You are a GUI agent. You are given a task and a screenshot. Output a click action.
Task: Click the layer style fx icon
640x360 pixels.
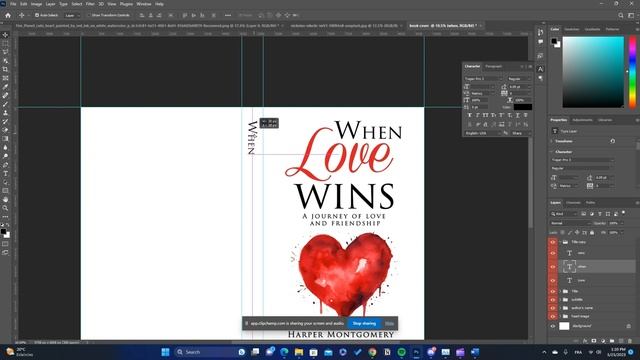point(585,341)
